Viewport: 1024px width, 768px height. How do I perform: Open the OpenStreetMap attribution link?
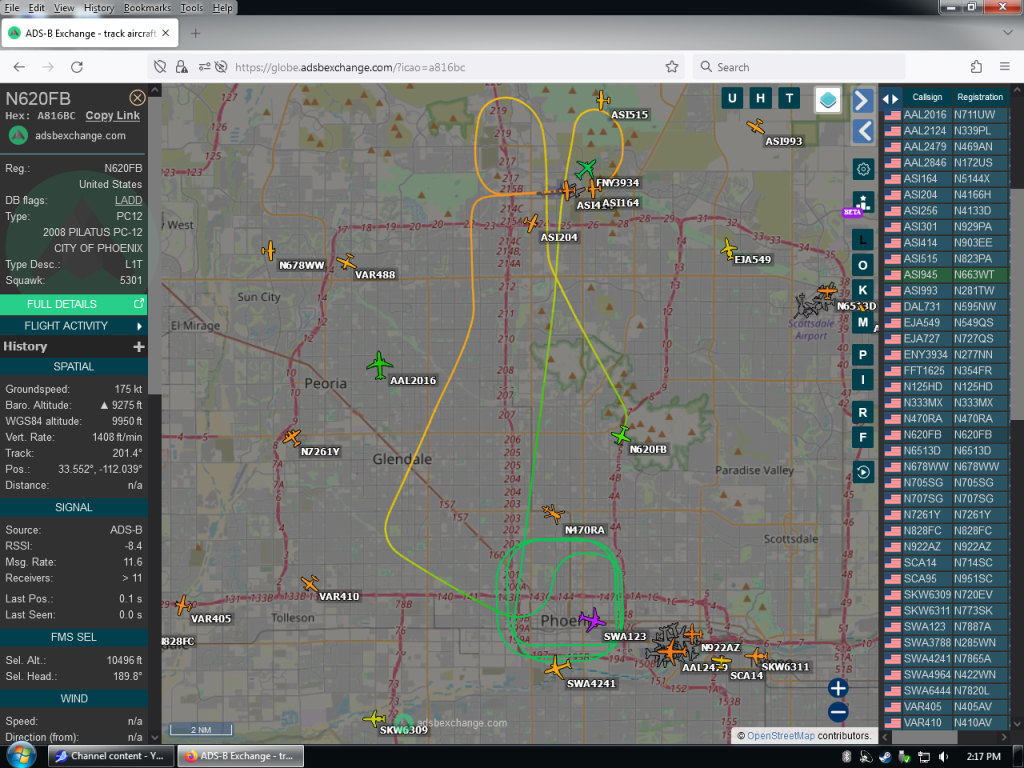click(x=780, y=736)
